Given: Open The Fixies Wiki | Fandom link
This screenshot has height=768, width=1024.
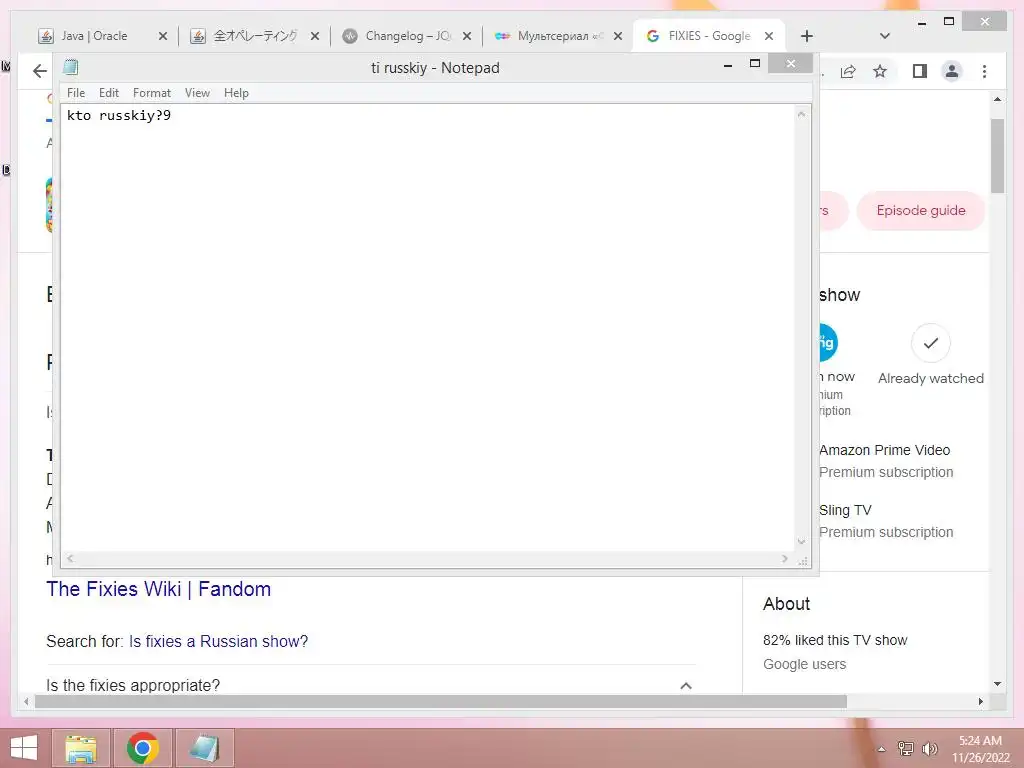Looking at the screenshot, I should 158,589.
